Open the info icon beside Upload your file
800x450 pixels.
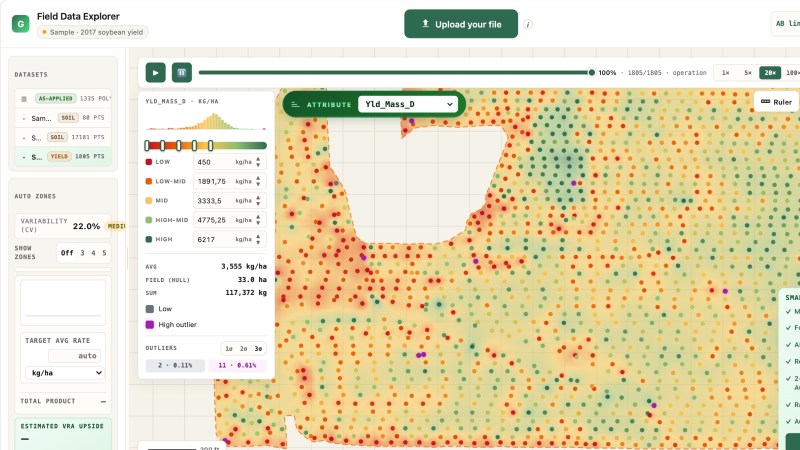pos(528,24)
